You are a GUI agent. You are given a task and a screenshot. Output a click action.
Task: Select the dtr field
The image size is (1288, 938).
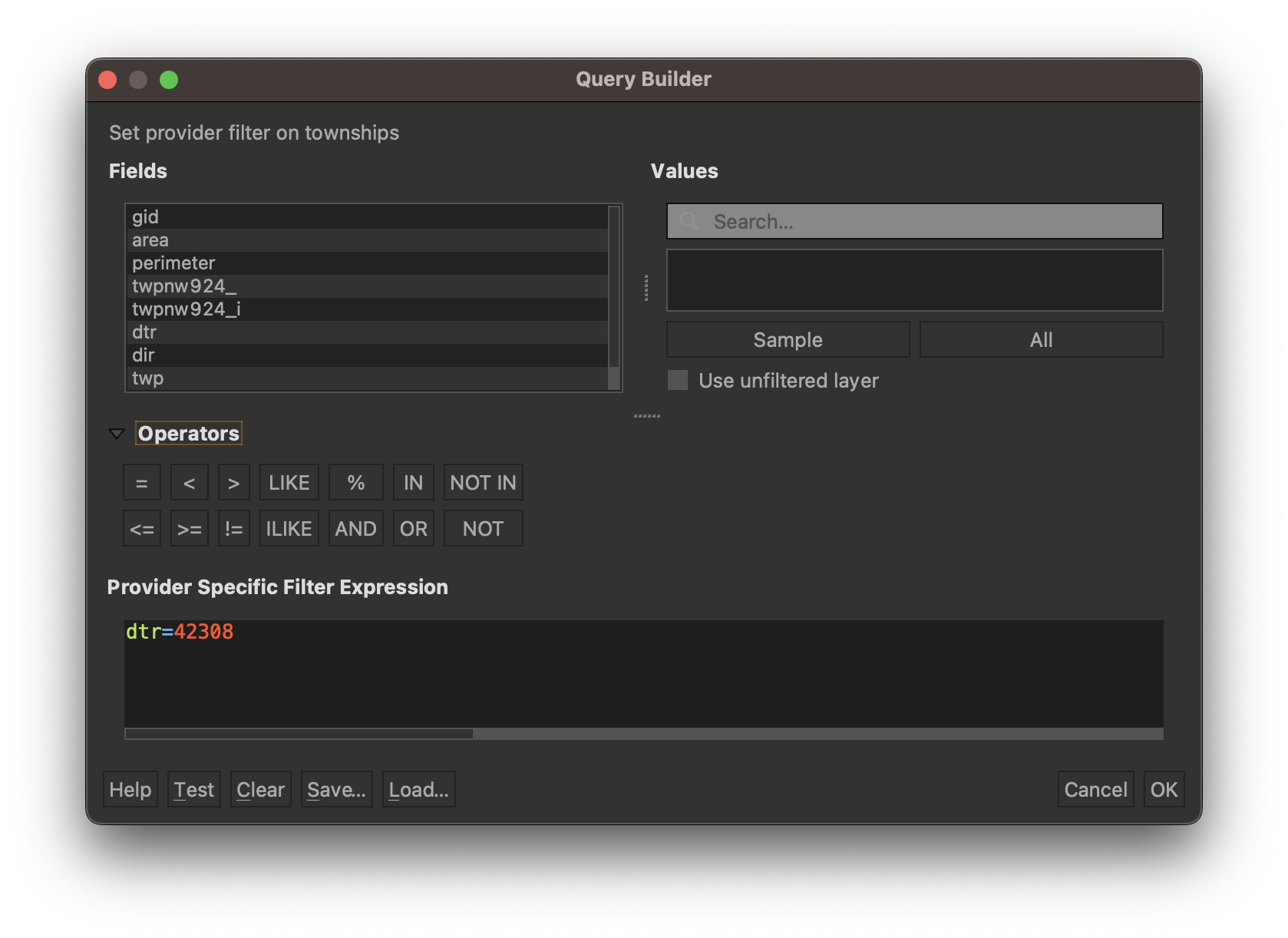tap(367, 332)
